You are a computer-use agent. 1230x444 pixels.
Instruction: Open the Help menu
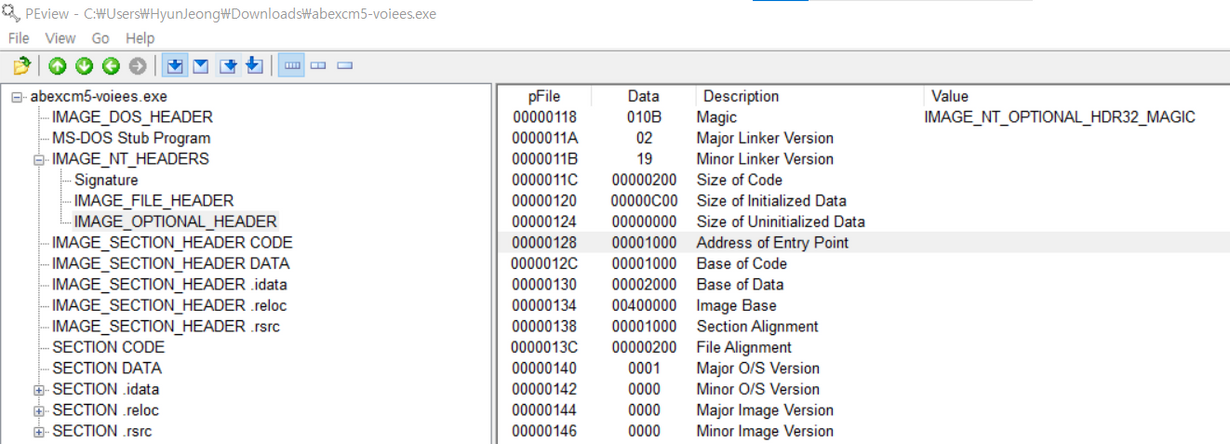coord(140,38)
